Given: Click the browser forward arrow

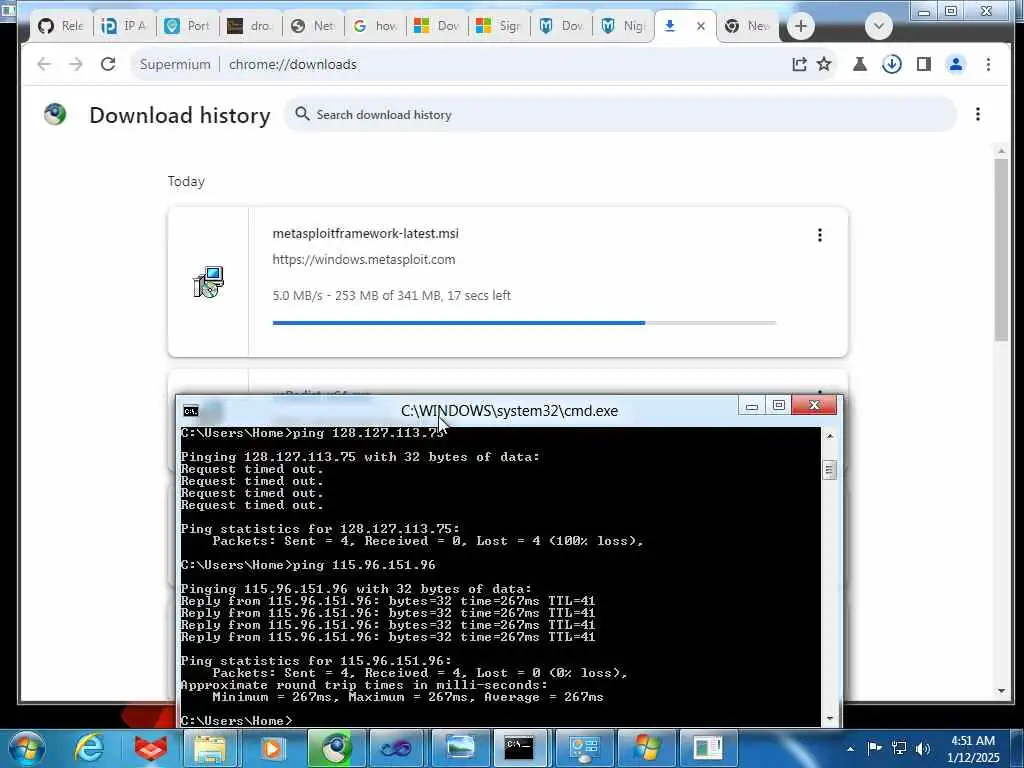Looking at the screenshot, I should (76, 64).
